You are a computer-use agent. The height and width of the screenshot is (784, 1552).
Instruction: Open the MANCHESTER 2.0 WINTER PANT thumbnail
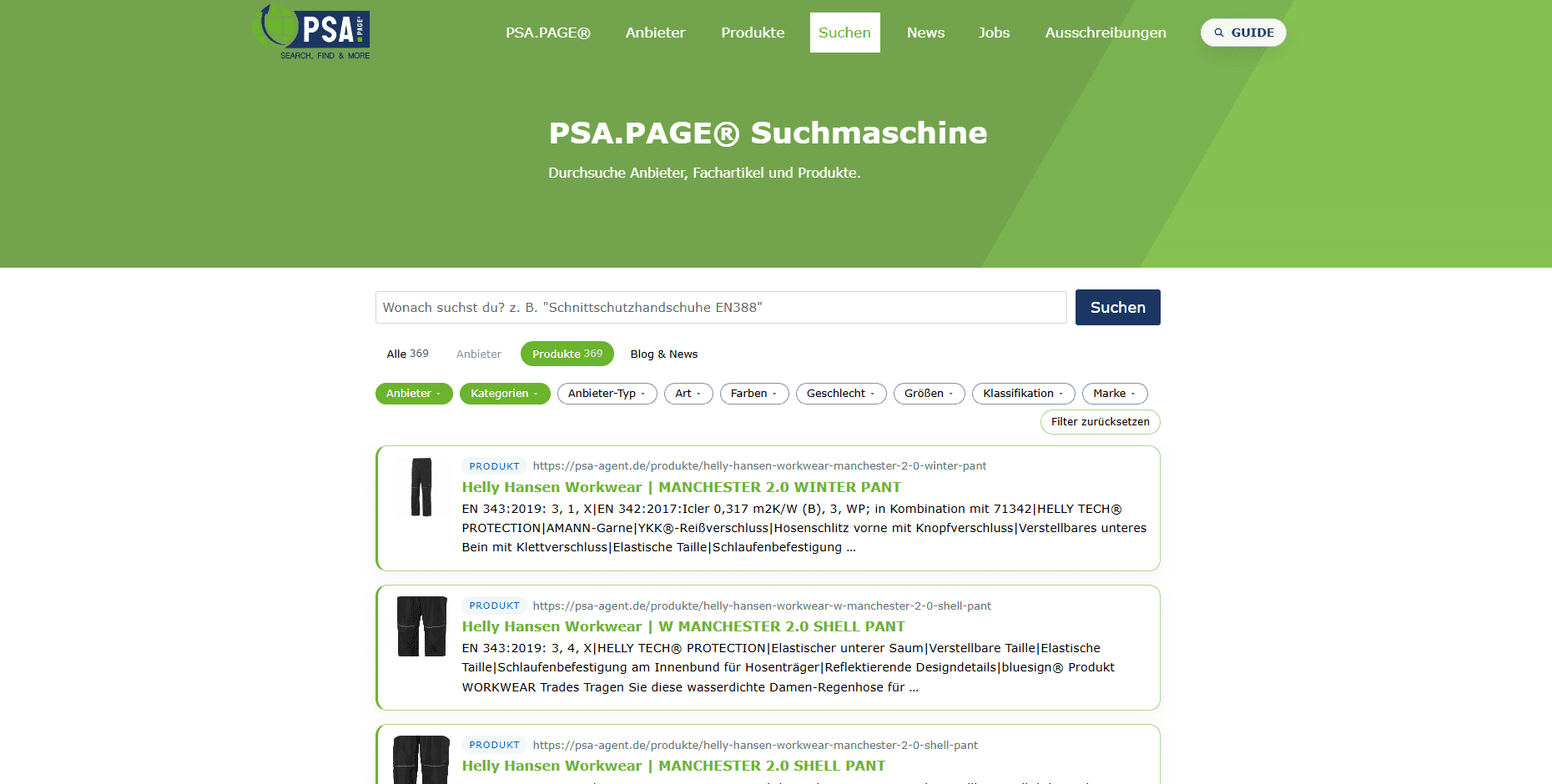421,486
